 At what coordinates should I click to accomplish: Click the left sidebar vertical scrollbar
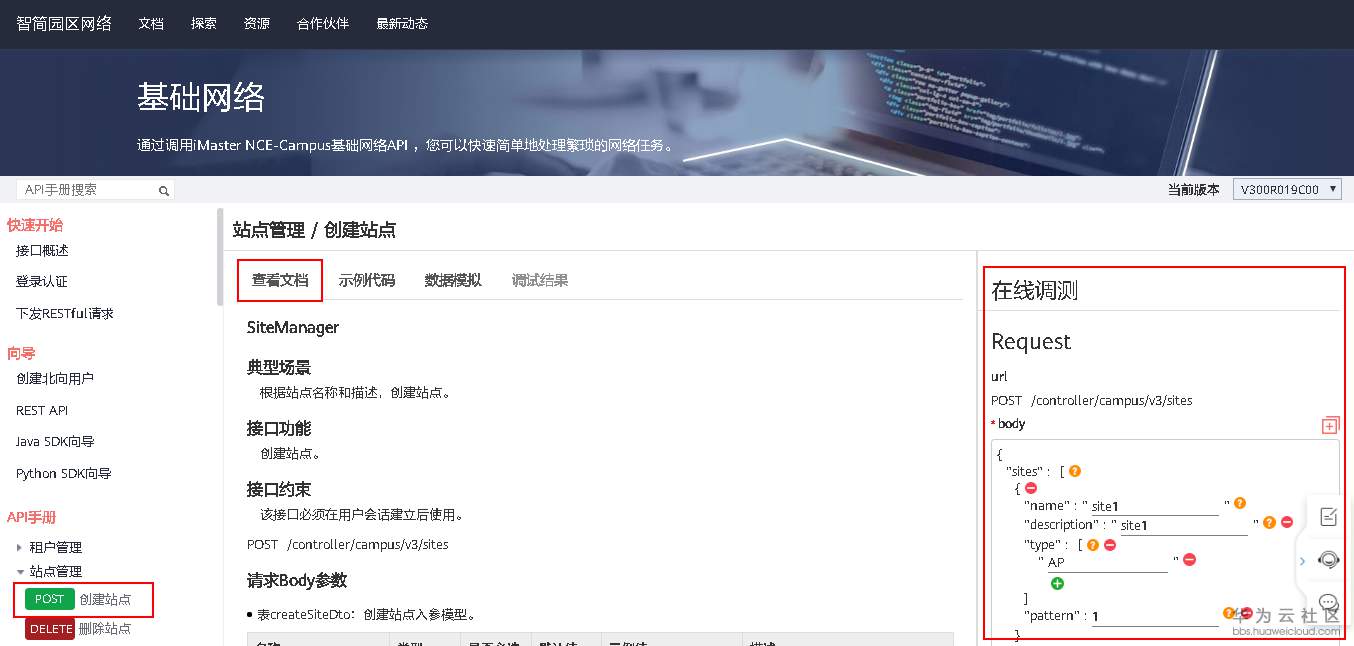click(220, 257)
